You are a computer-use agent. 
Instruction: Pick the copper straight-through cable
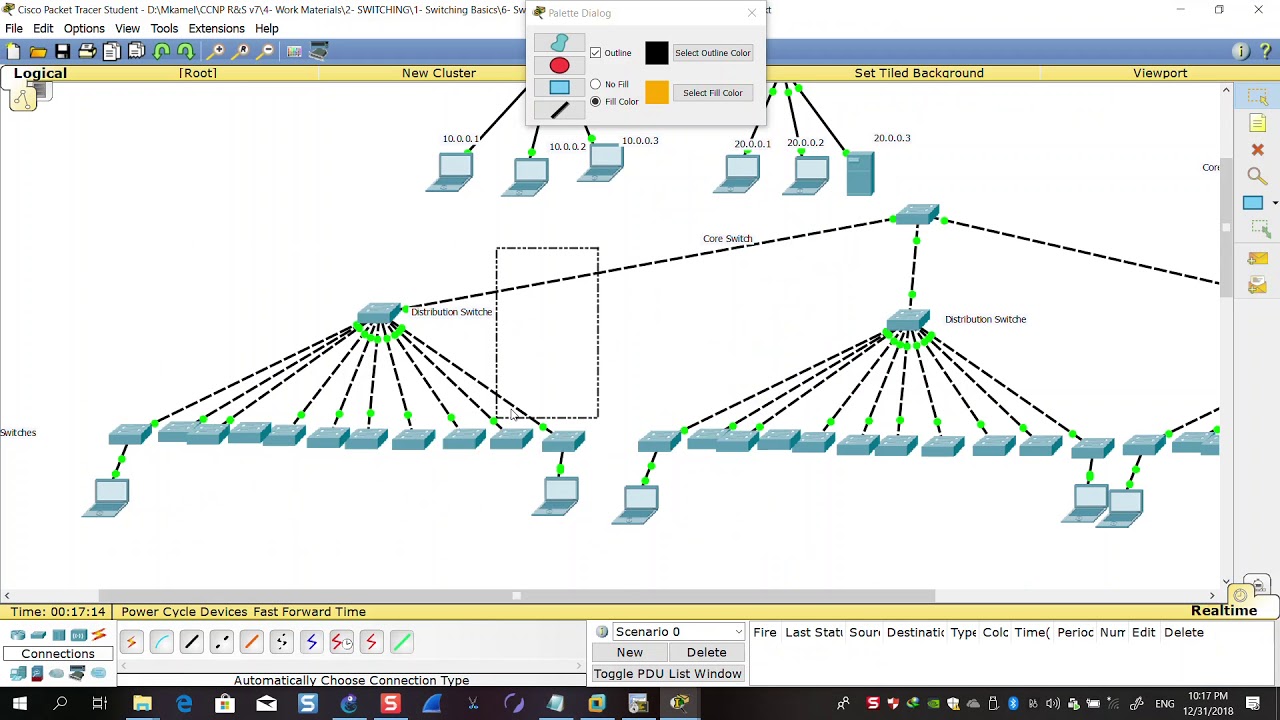191,642
